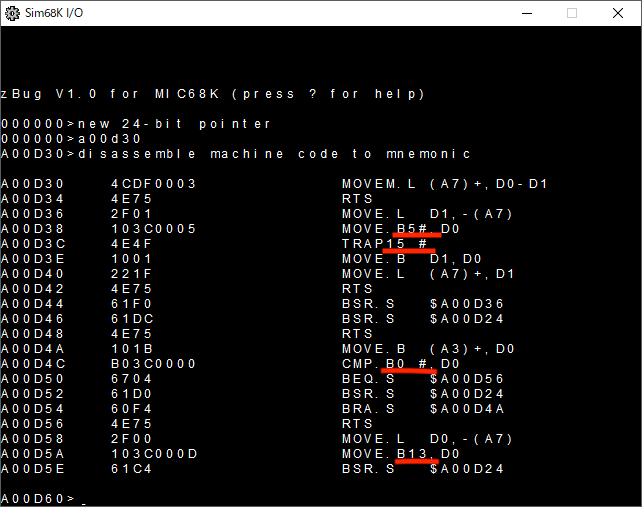Click opcode 61DC
Image resolution: width=642 pixels, height=507 pixels.
[132, 319]
